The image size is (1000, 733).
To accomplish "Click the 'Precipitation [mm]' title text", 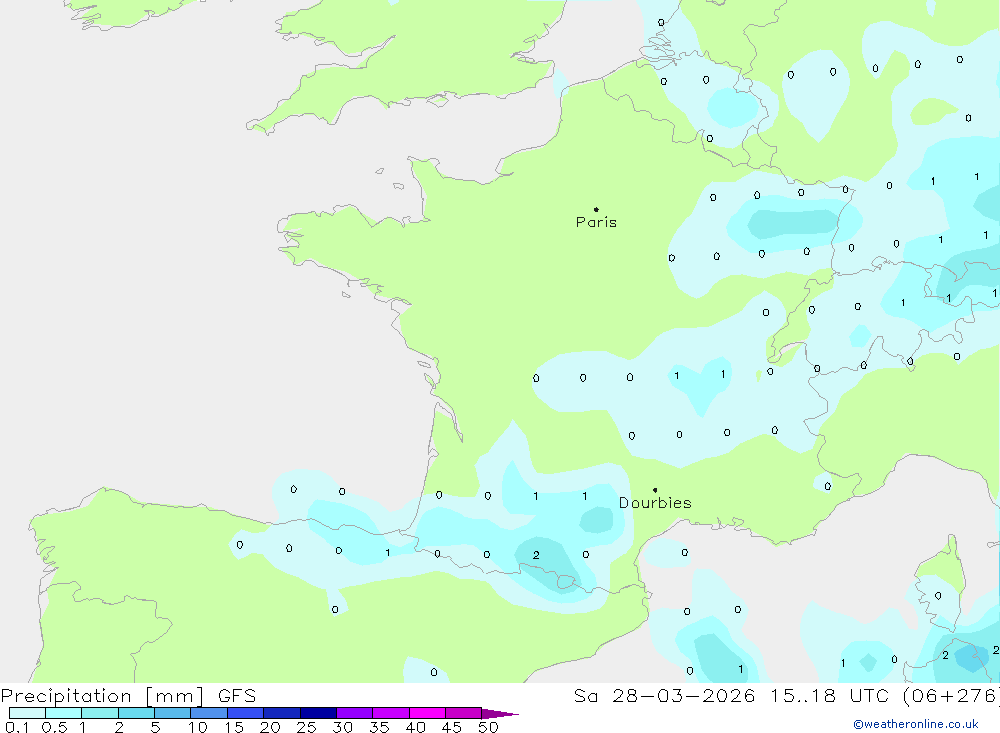I will (x=102, y=696).
